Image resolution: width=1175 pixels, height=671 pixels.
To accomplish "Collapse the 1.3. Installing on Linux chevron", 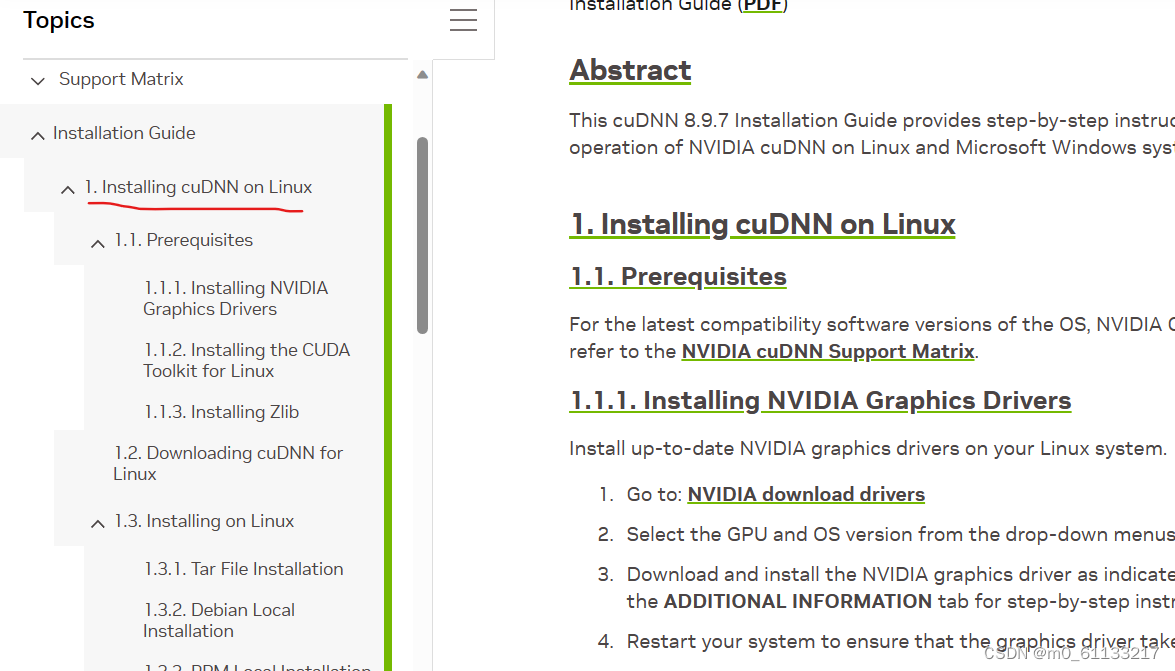I will (97, 523).
